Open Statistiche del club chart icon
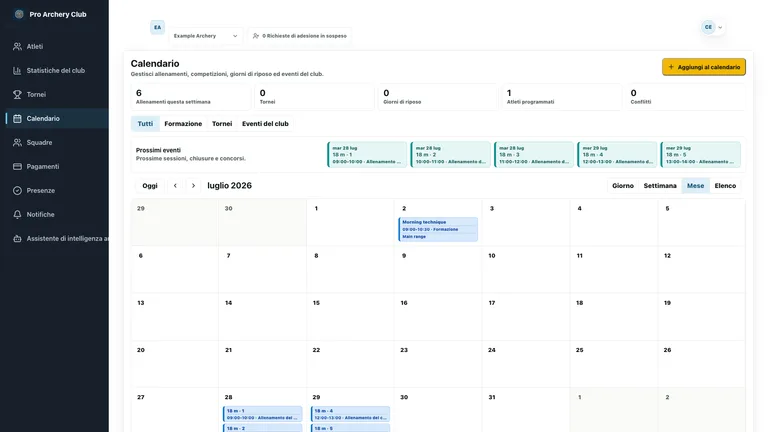This screenshot has width=768, height=432. 17,71
